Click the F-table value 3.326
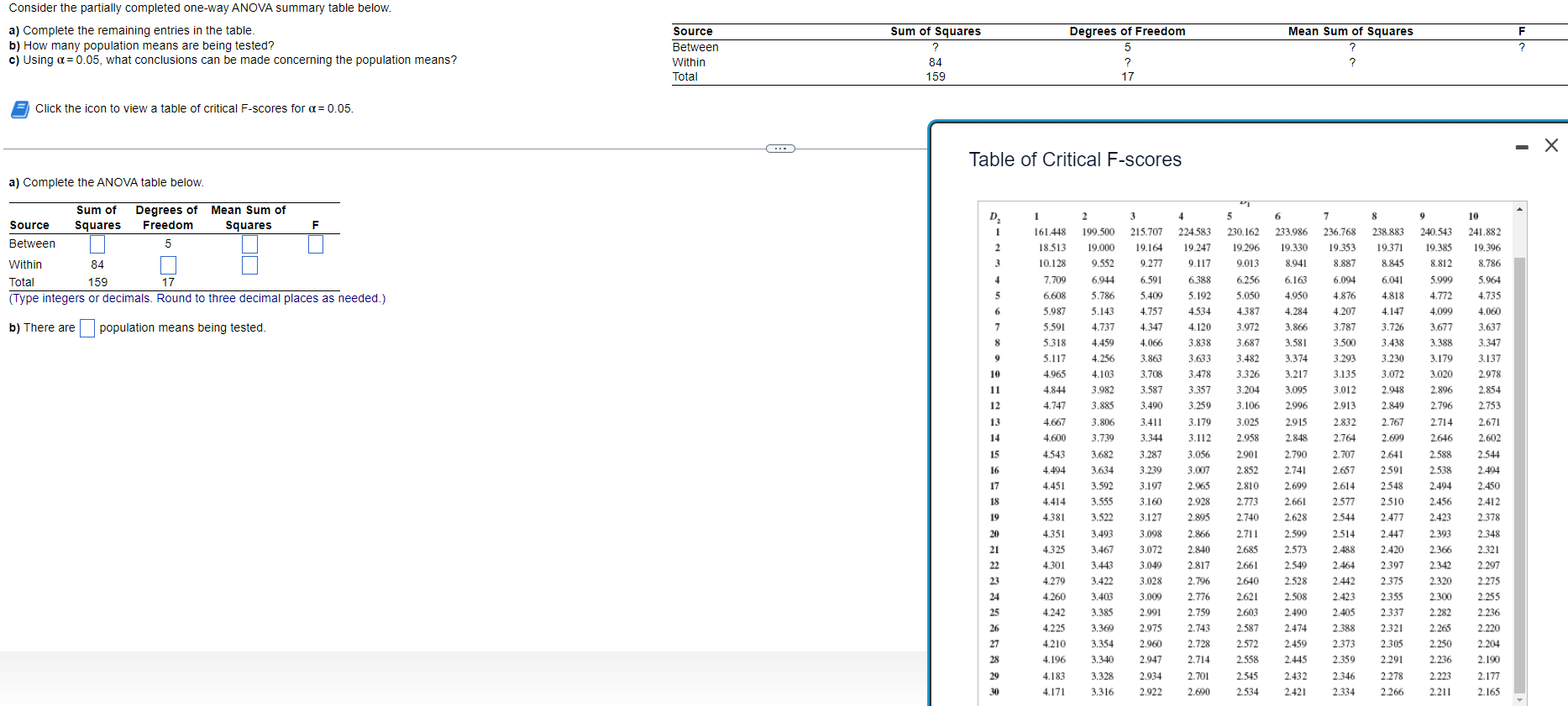 click(1248, 374)
